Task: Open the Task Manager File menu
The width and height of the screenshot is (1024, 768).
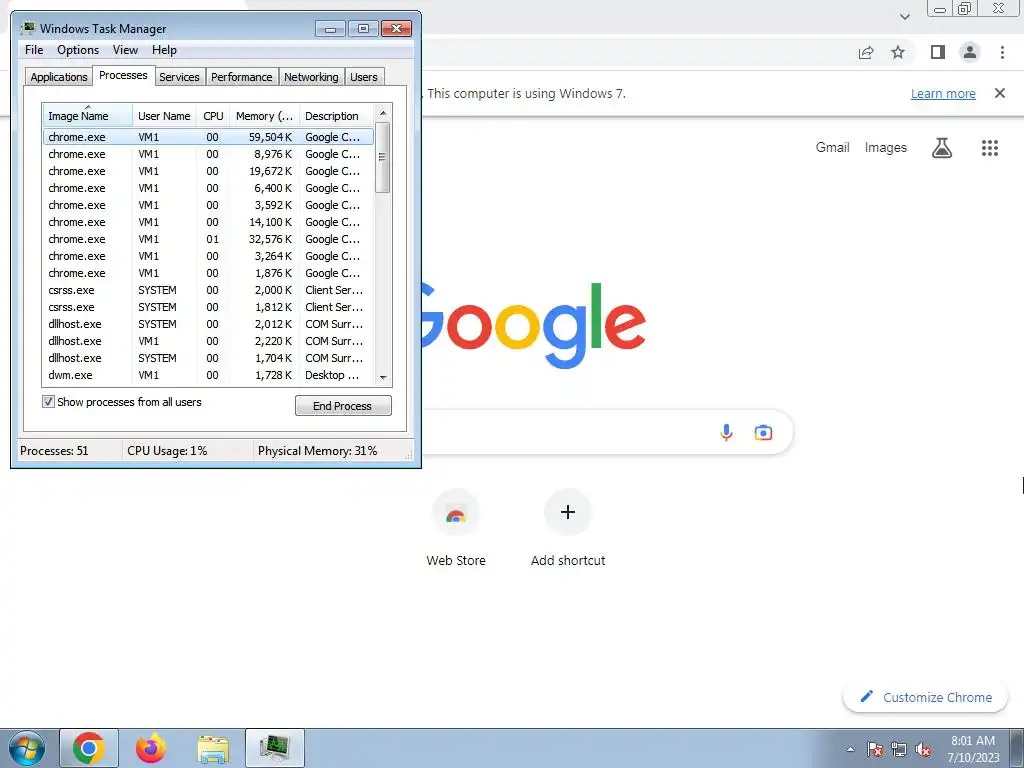Action: (34, 50)
